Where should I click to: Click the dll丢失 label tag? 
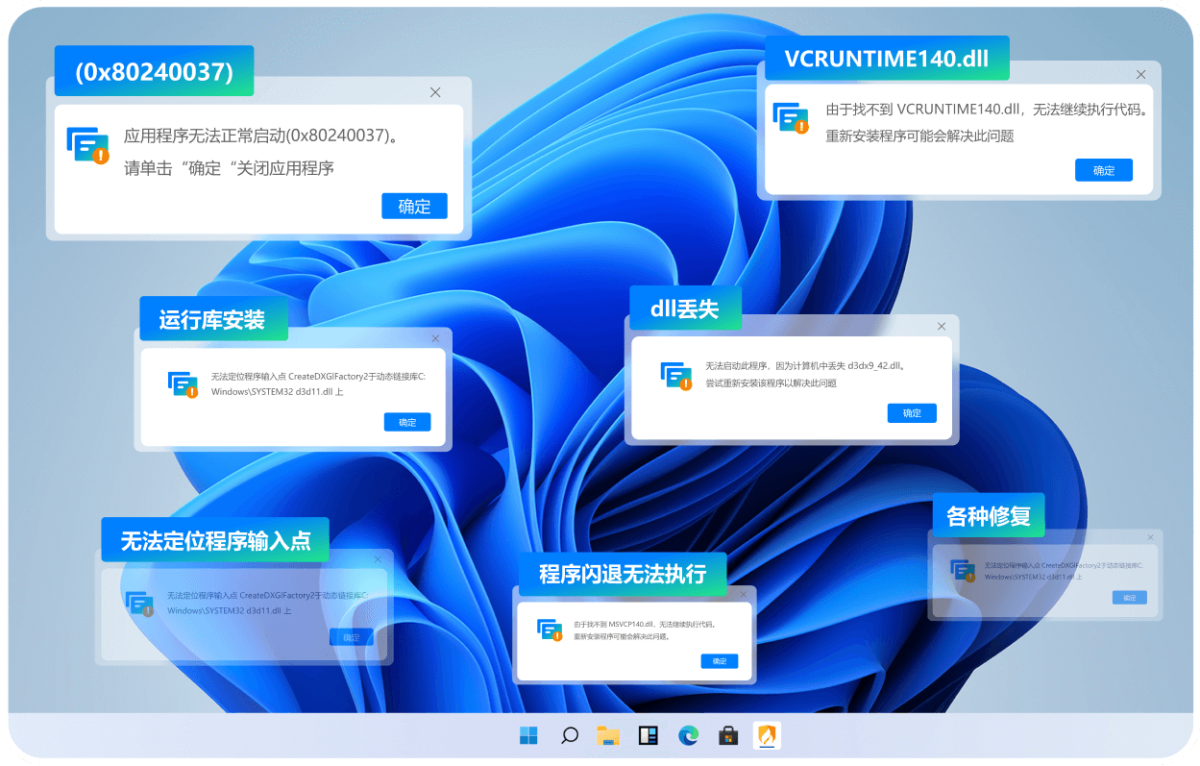click(685, 308)
